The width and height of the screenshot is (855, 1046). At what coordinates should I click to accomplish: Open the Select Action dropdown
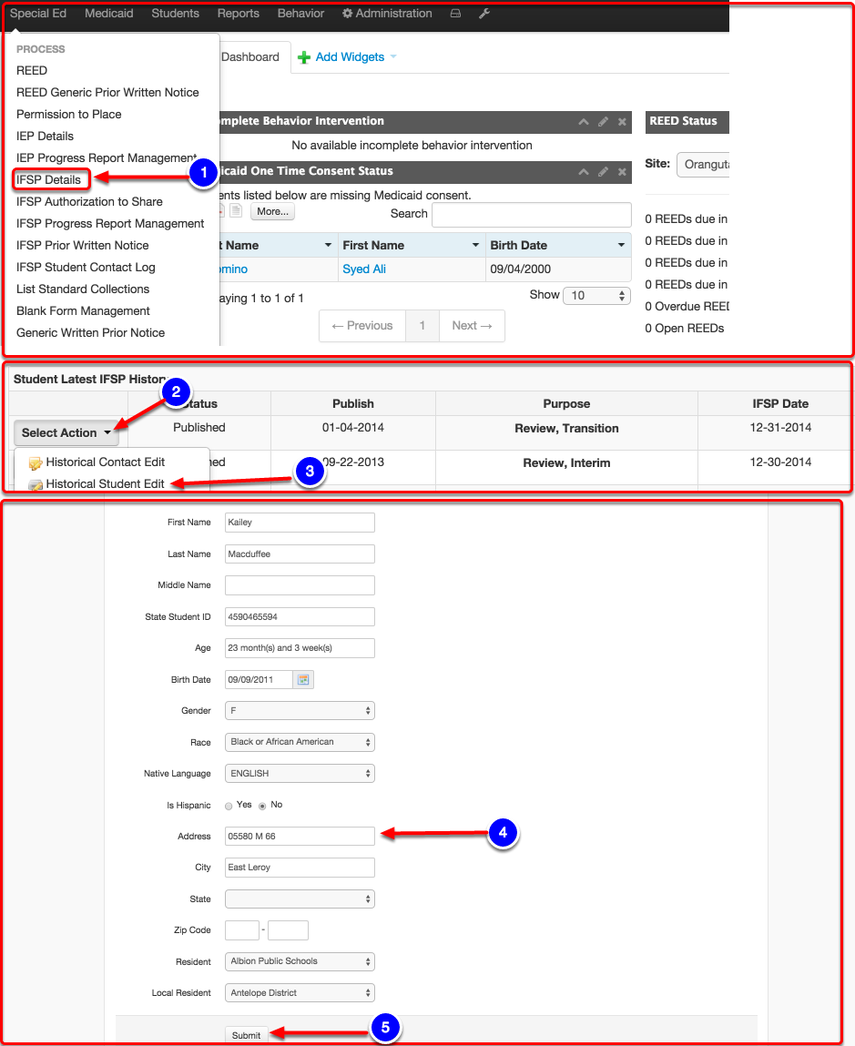coord(66,433)
